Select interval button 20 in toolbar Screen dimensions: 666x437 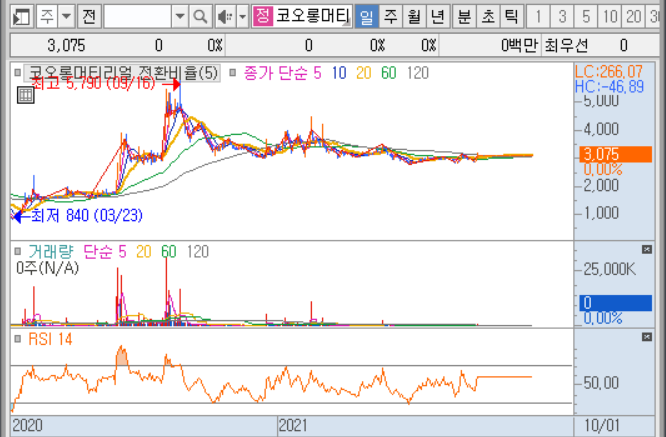(x=634, y=17)
